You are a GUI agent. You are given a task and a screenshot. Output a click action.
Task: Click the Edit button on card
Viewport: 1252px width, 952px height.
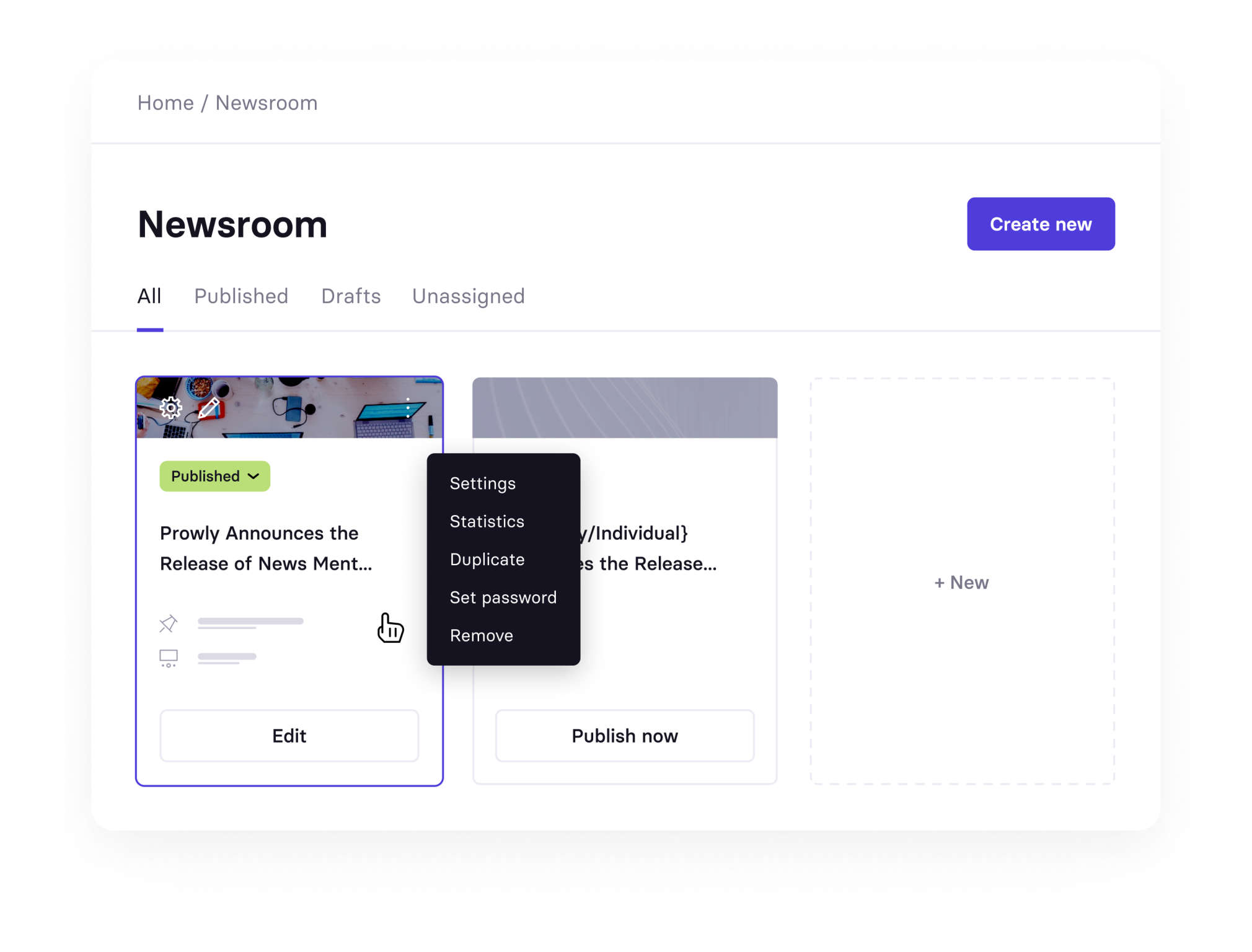pyautogui.click(x=289, y=736)
